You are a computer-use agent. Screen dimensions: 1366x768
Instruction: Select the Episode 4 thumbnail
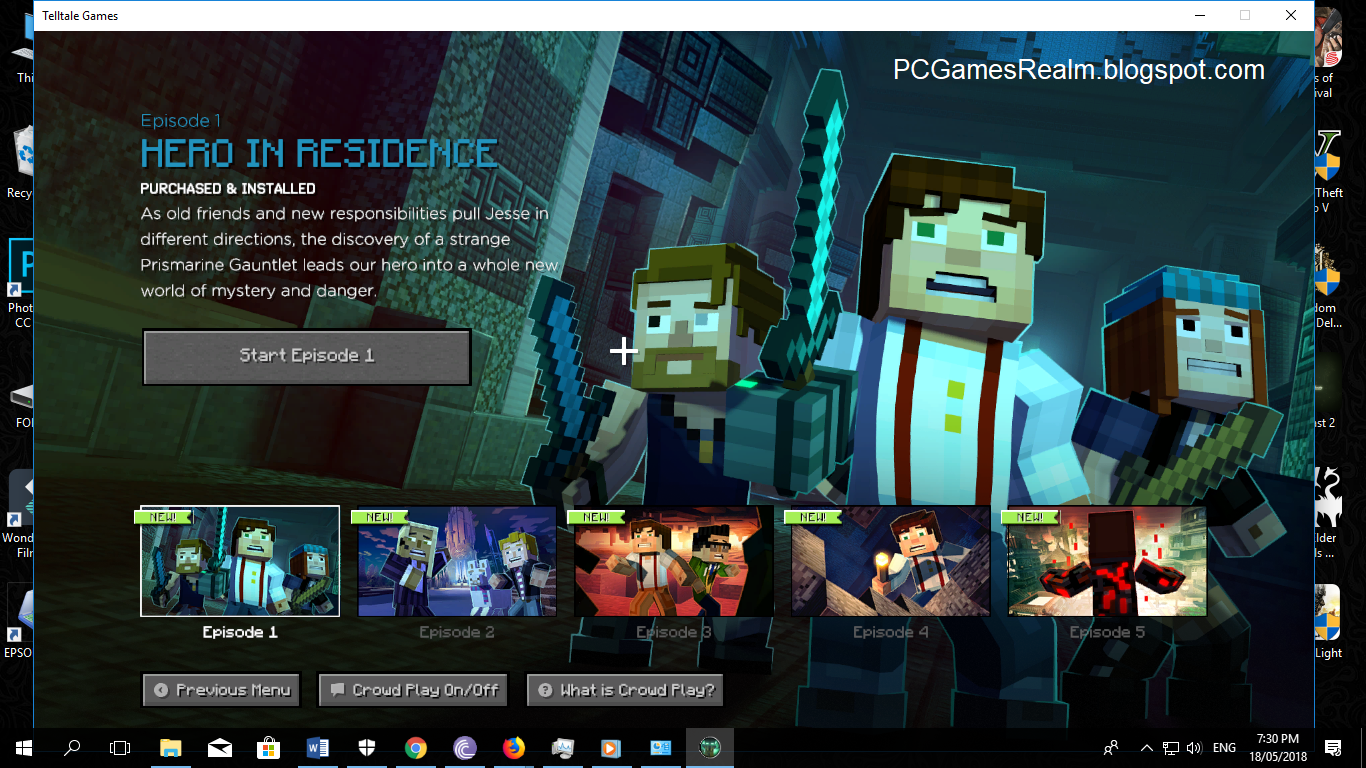pyautogui.click(x=891, y=561)
